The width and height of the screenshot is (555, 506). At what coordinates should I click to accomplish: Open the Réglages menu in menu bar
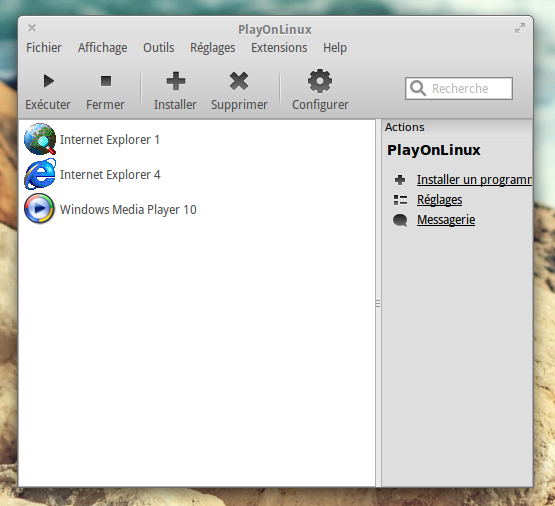[213, 47]
